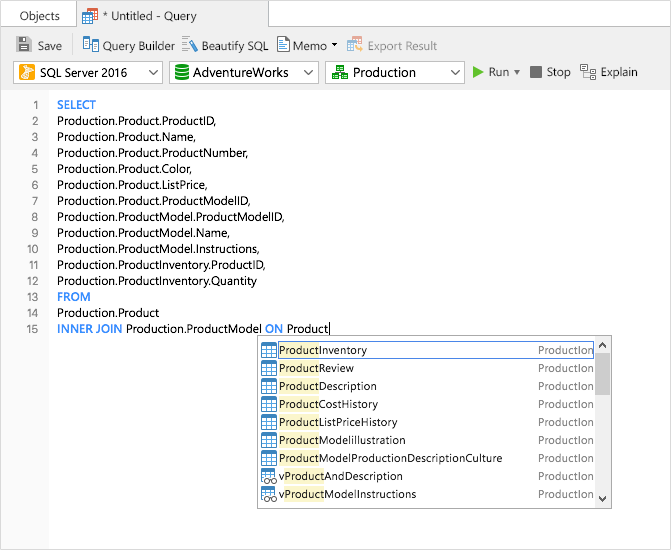This screenshot has height=550, width=671.
Task: Switch to the Objects tab
Action: tap(39, 16)
